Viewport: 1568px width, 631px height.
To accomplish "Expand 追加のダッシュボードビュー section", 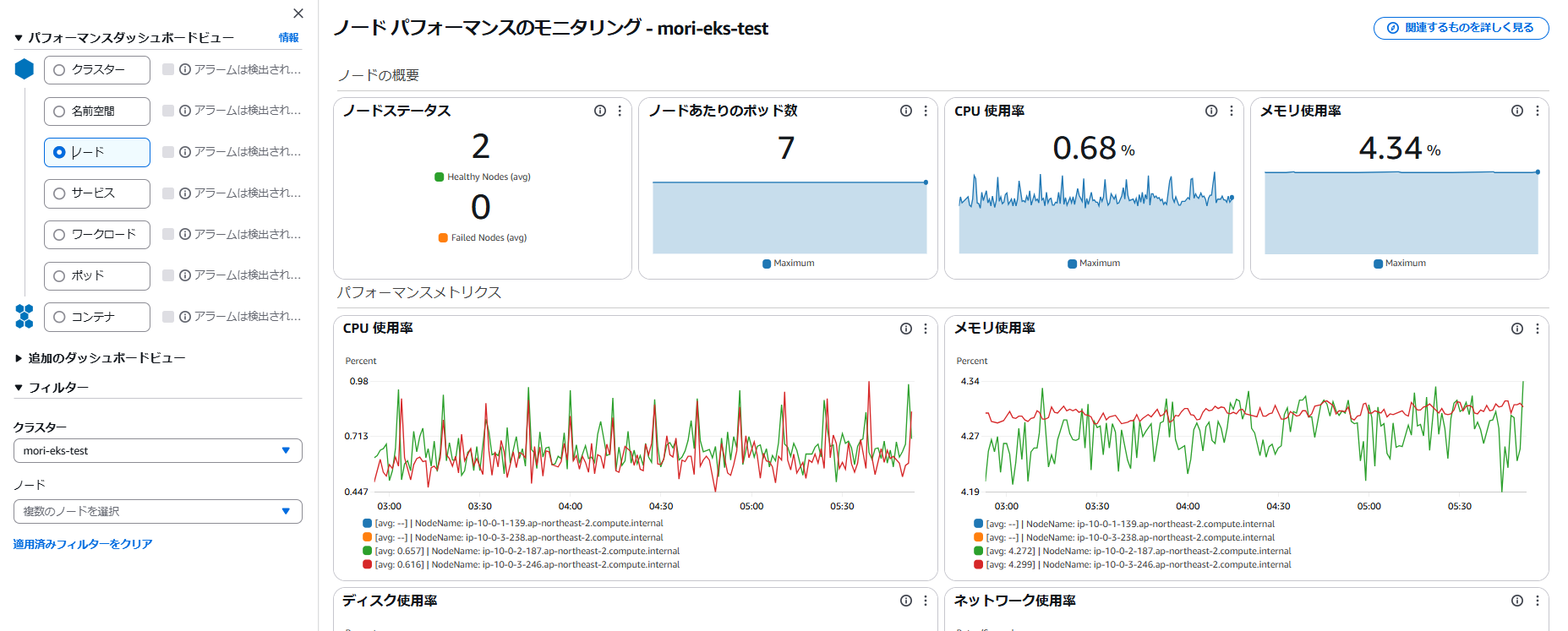I will 19,358.
